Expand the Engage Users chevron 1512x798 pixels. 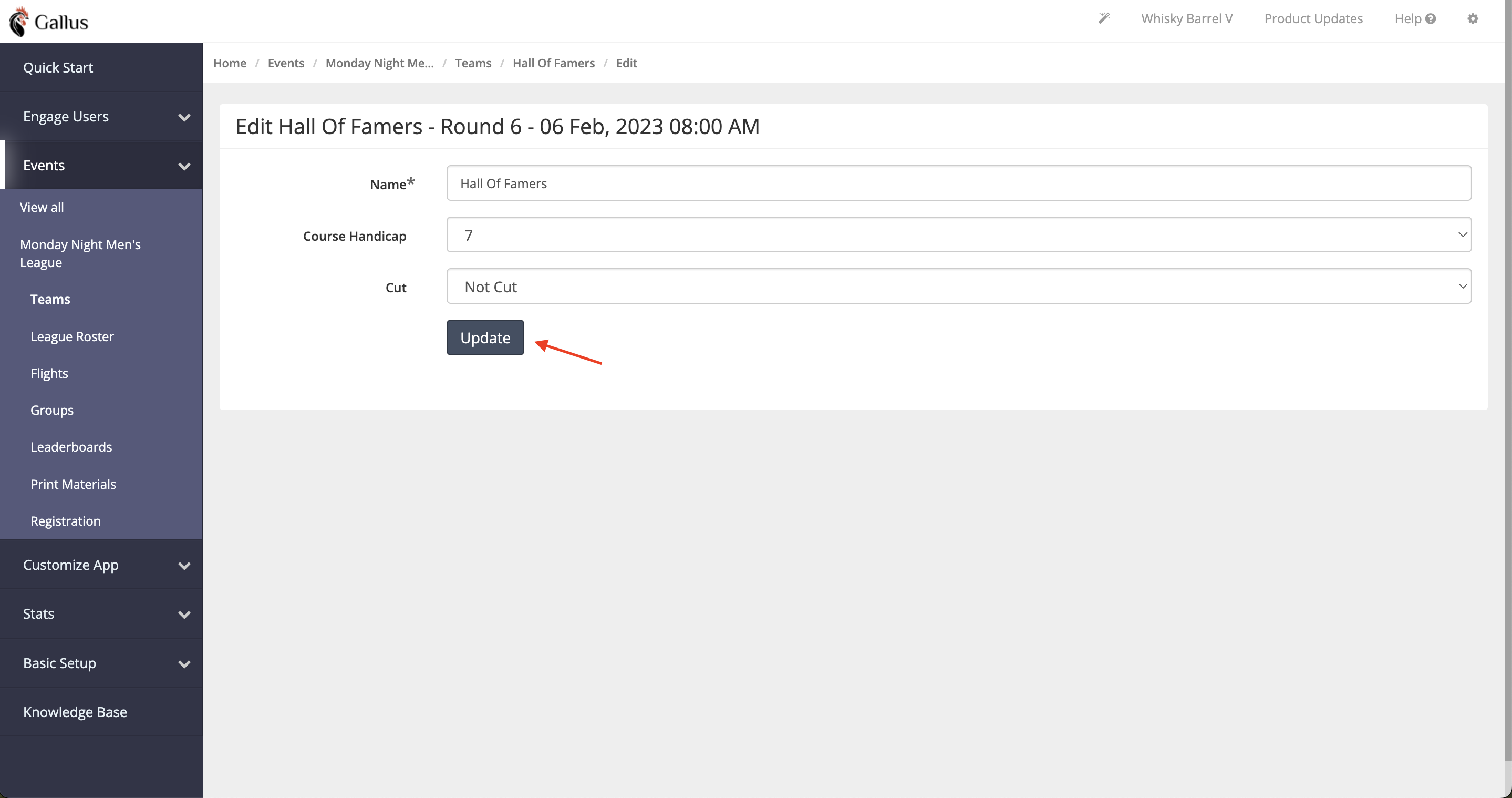(x=184, y=117)
